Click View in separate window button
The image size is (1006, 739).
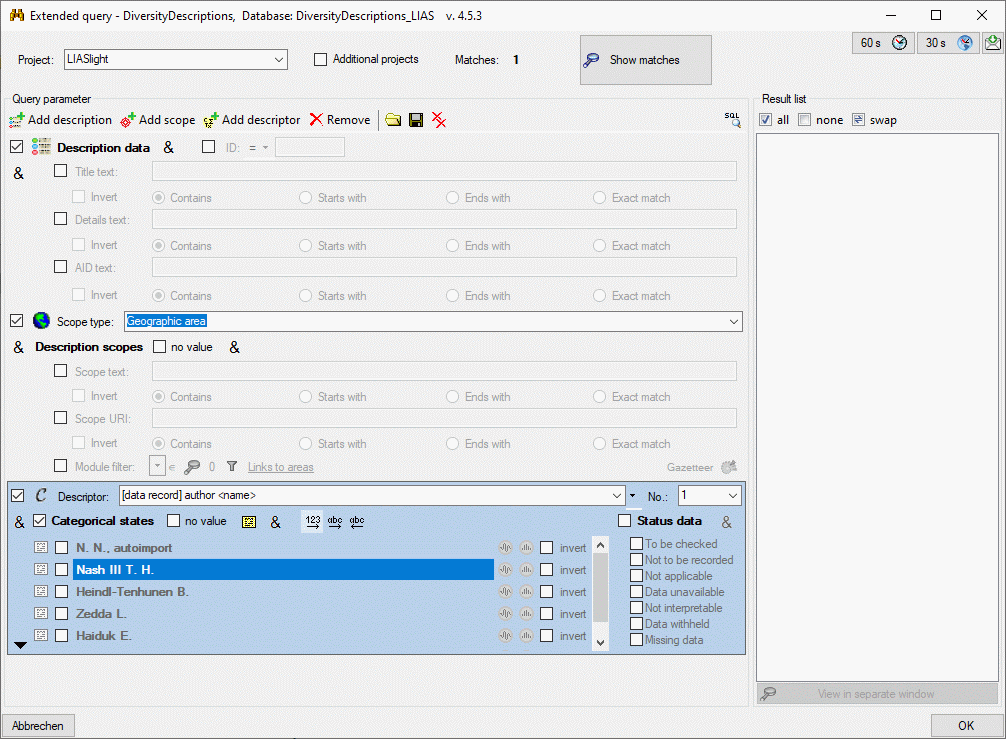[x=877, y=693]
